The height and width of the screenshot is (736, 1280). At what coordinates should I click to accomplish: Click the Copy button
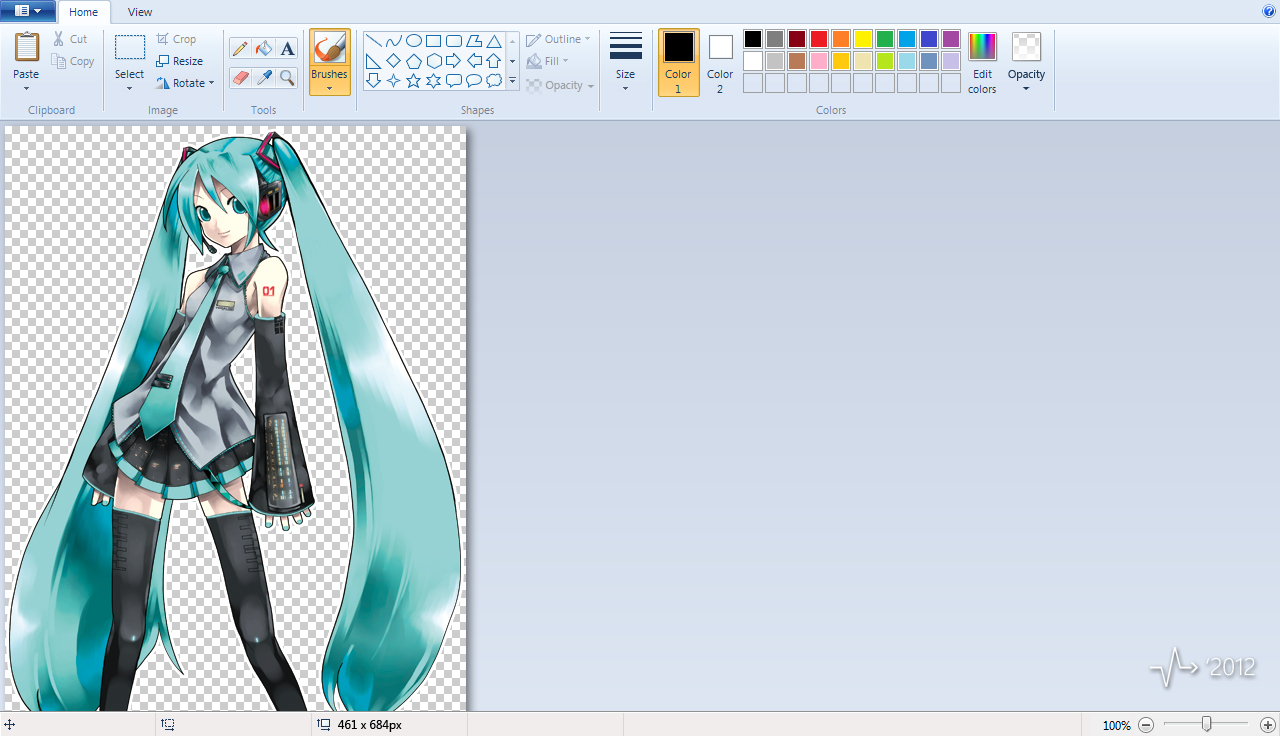72,61
